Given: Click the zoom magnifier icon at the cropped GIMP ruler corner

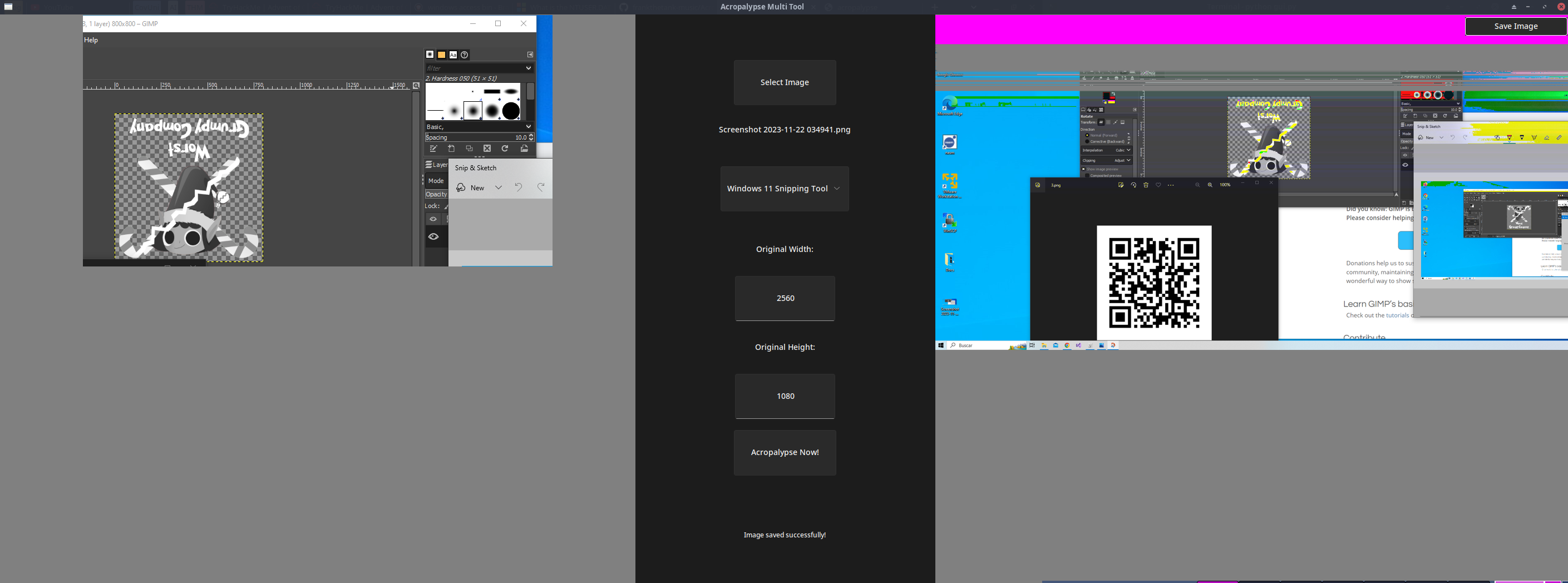Looking at the screenshot, I should (416, 86).
